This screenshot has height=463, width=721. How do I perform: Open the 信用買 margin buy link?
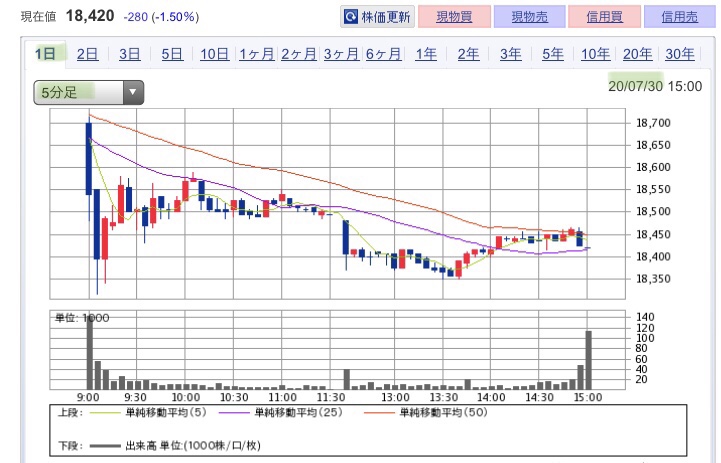point(604,17)
